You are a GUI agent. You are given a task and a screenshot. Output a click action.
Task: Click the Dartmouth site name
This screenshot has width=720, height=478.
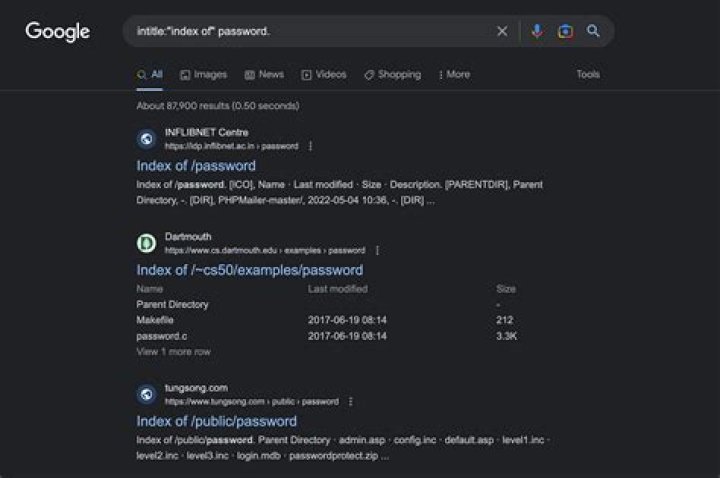coord(188,236)
